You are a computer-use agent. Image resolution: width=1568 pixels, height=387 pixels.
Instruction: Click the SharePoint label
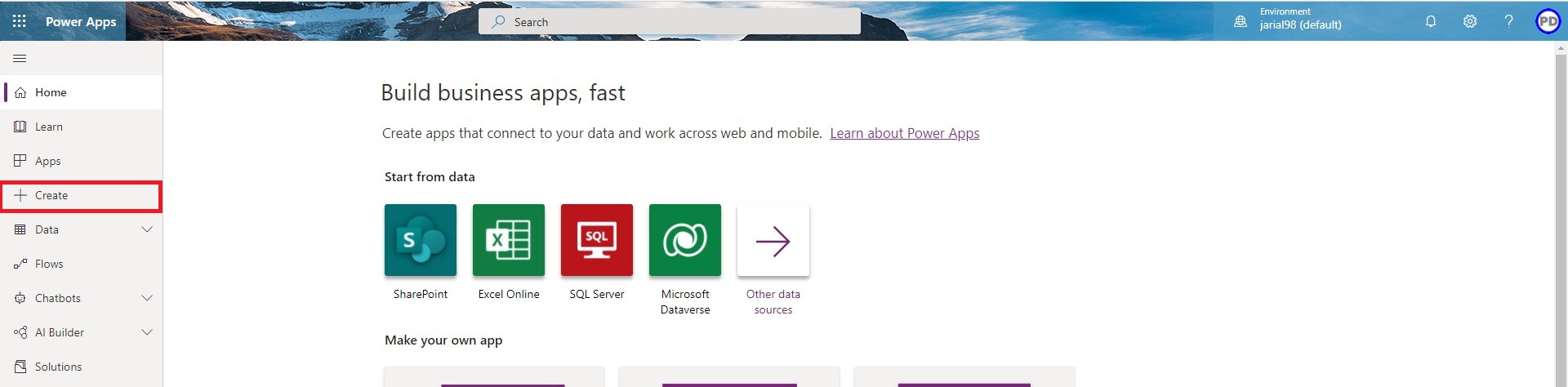(x=421, y=294)
